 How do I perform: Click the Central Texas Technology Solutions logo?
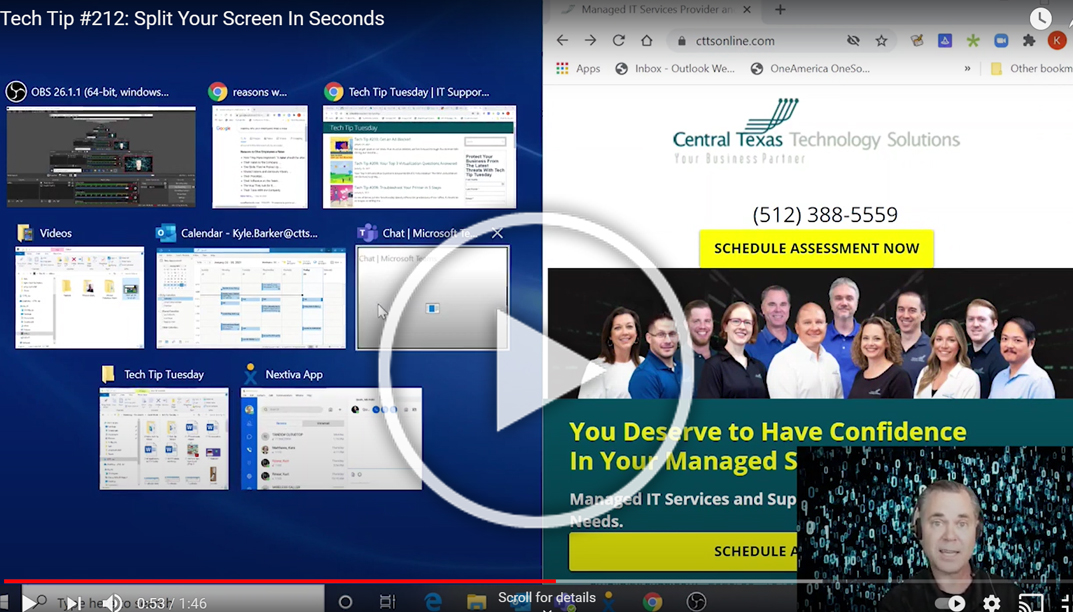(x=816, y=131)
